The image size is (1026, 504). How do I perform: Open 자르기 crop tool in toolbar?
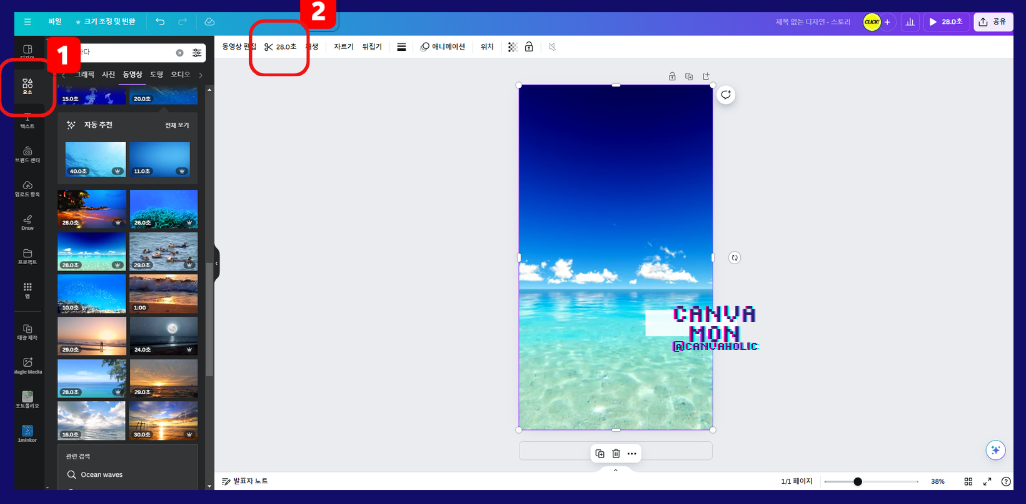click(343, 47)
